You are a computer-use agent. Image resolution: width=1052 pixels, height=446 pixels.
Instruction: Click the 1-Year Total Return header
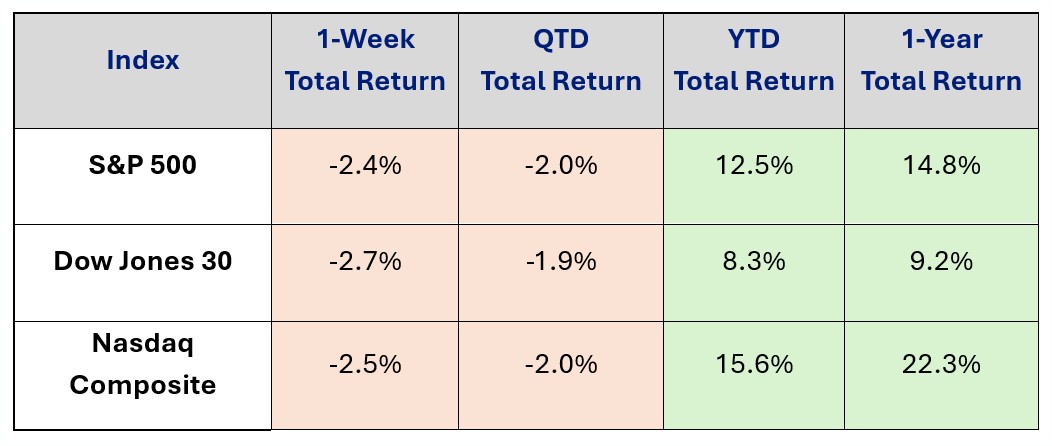tap(941, 60)
